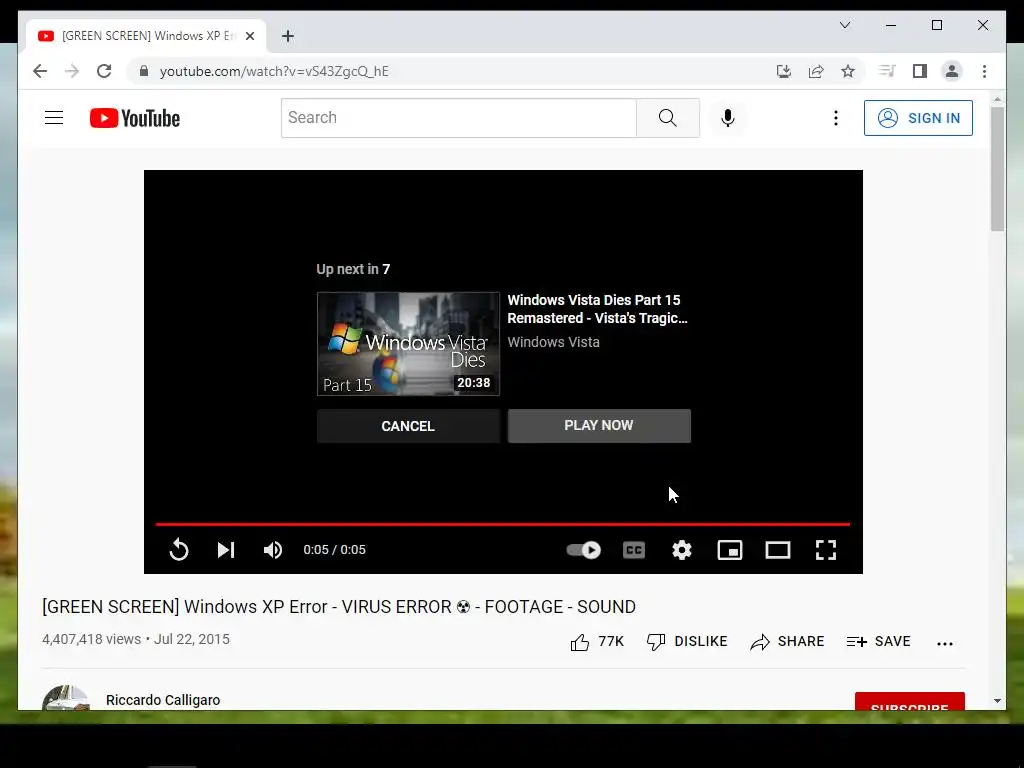Select the GREEN SCREEN Windows XP tab

[146, 36]
